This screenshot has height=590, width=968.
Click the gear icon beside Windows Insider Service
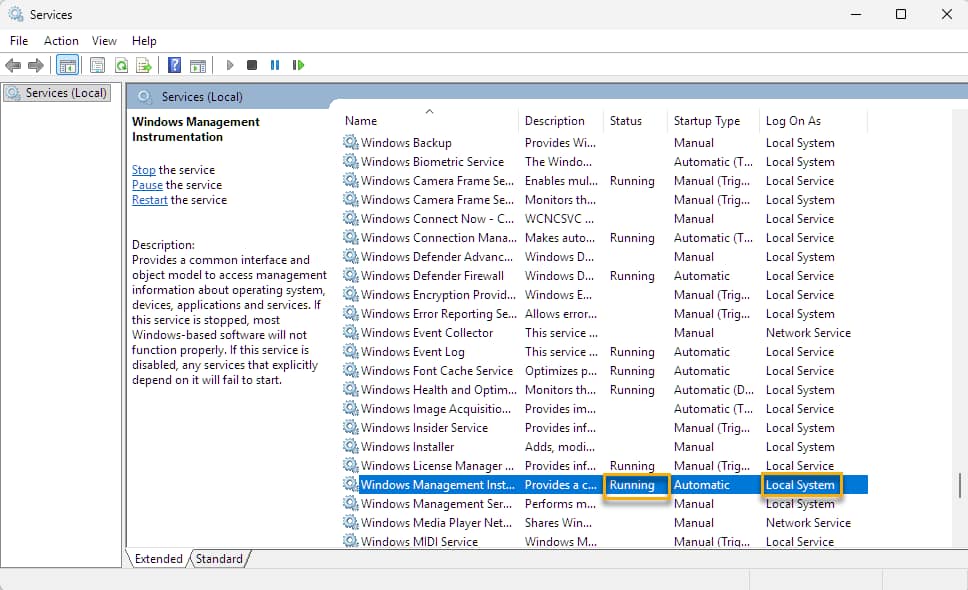[351, 428]
